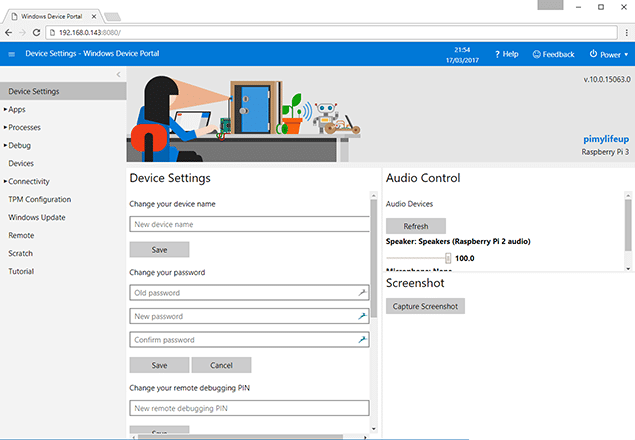Click the Confirm password reveal icon

point(362,340)
